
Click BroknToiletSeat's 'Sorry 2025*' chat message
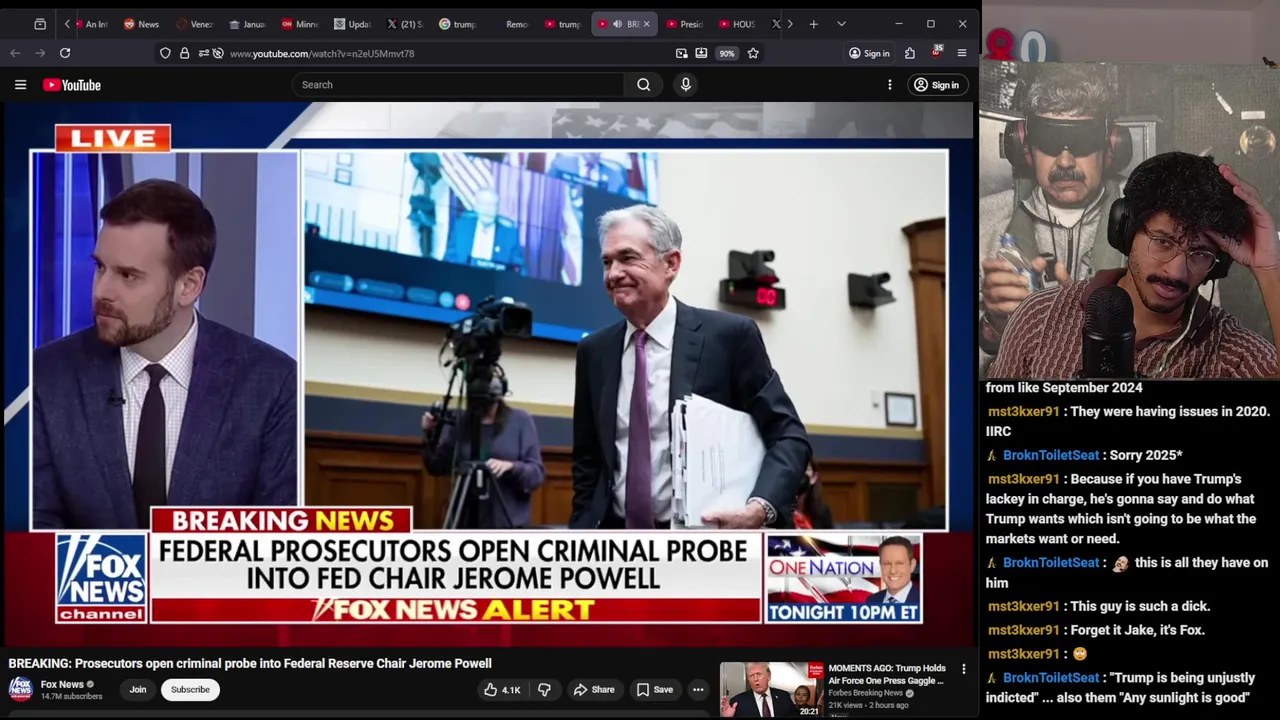(x=1145, y=455)
